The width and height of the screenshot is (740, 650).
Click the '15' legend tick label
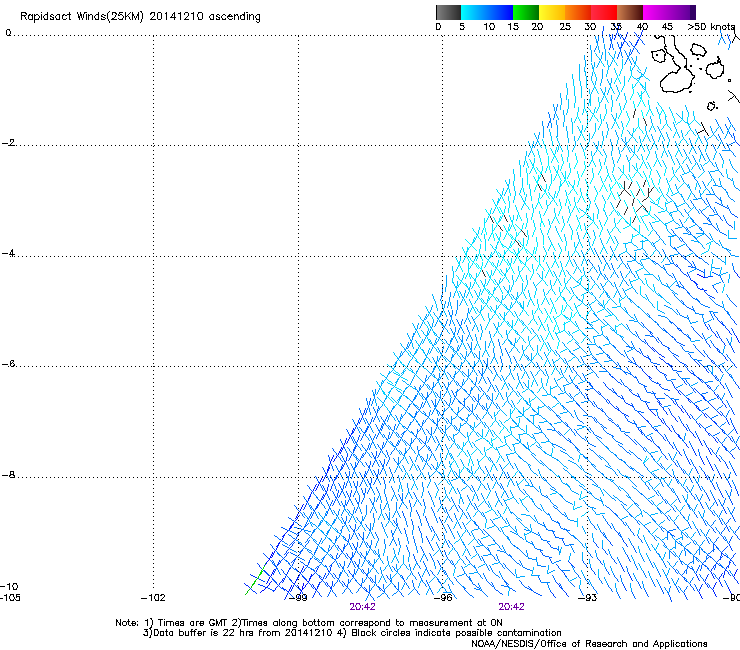point(513,27)
